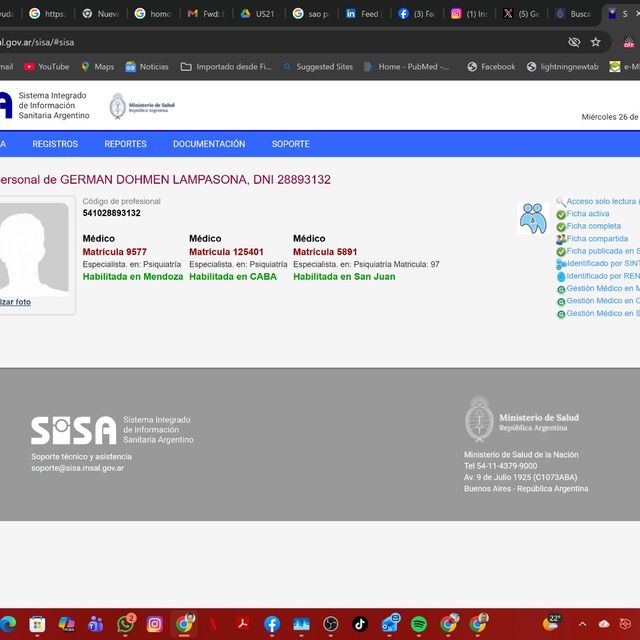Switch to the Gmail 'Fwd:' tab
Viewport: 640px width, 640px height.
pos(206,14)
